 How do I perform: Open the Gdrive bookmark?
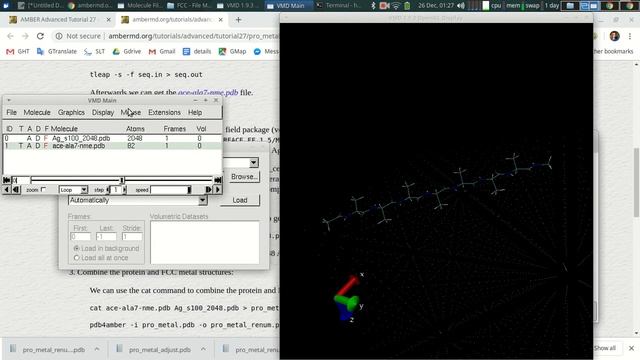[127, 51]
